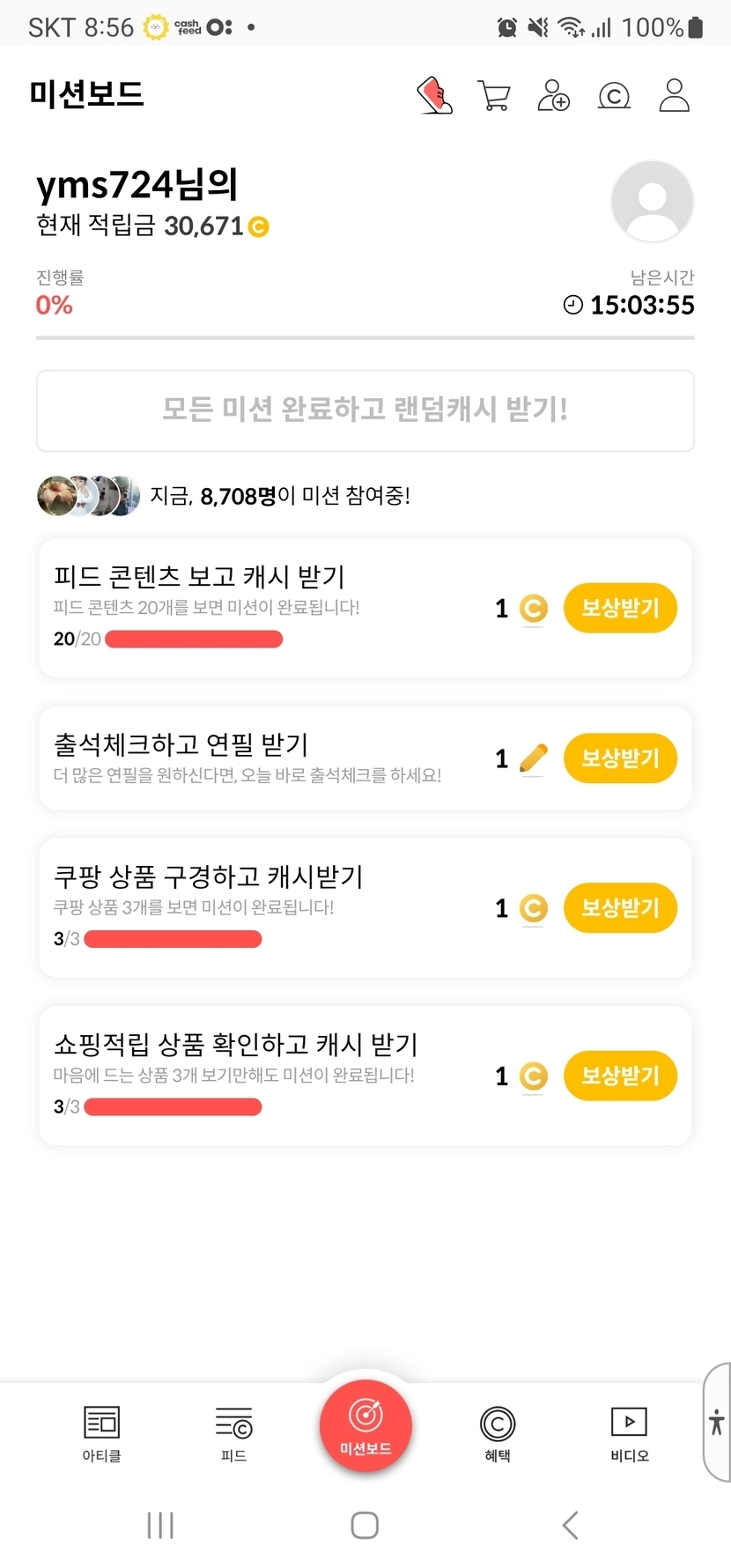Tap the invite friend icon
The height and width of the screenshot is (1568, 731).
point(553,95)
